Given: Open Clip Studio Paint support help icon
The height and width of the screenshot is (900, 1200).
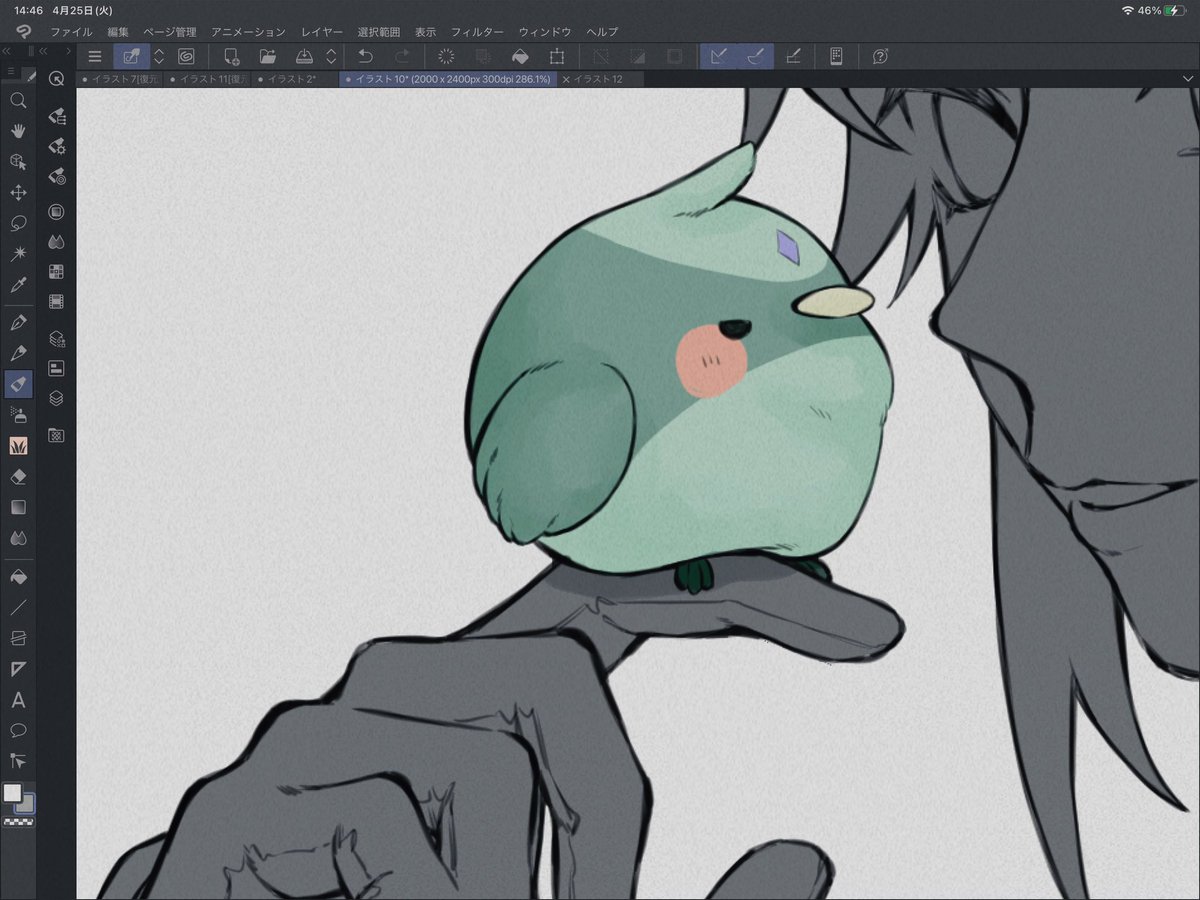Looking at the screenshot, I should click(x=881, y=57).
